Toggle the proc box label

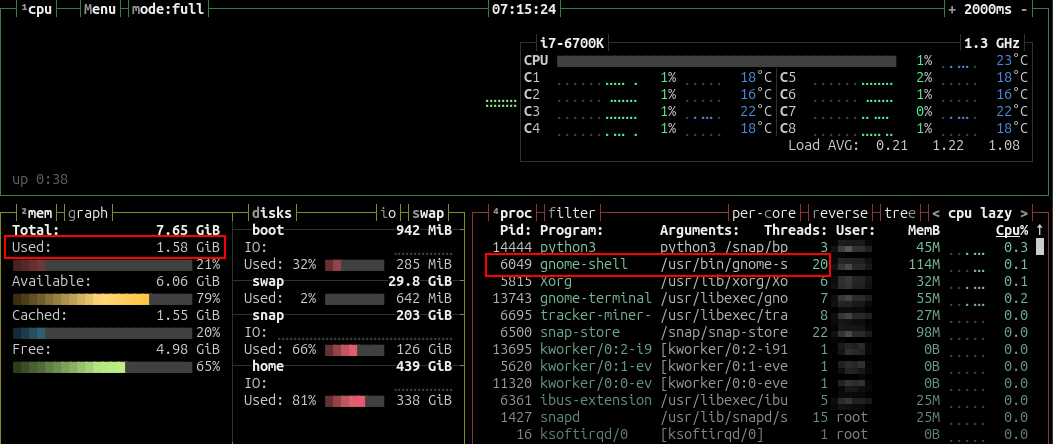pyautogui.click(x=515, y=213)
